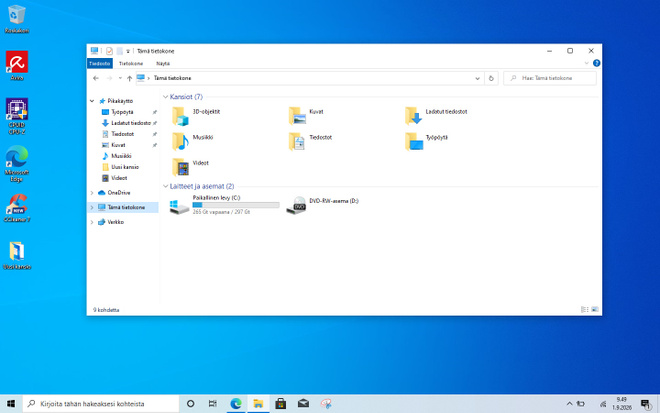Refresh the Tämä tietokone view
This screenshot has width=660, height=413.
click(491, 78)
